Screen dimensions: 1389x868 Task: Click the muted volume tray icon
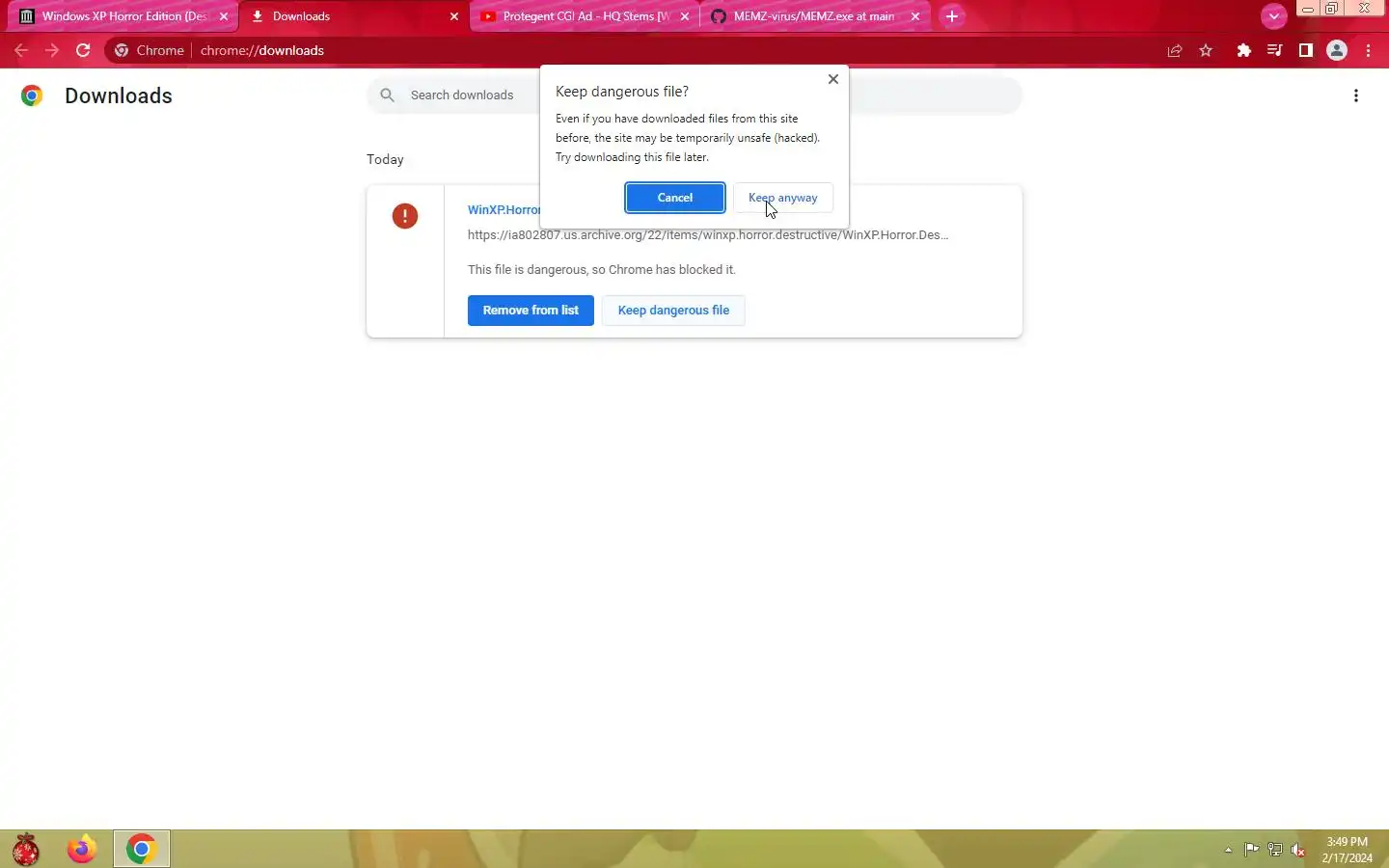[1298, 850]
